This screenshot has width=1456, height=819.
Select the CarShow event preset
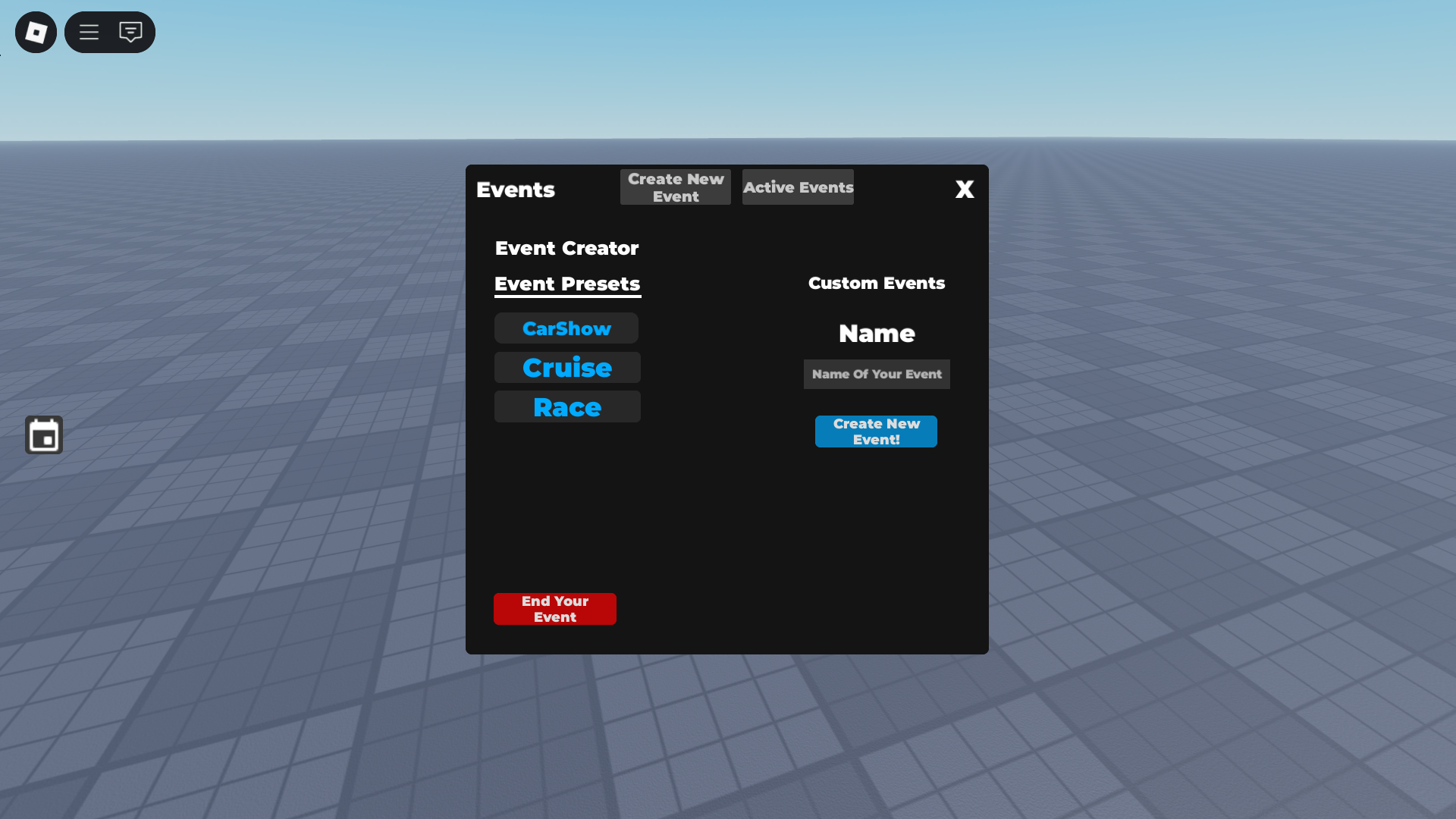click(x=566, y=328)
